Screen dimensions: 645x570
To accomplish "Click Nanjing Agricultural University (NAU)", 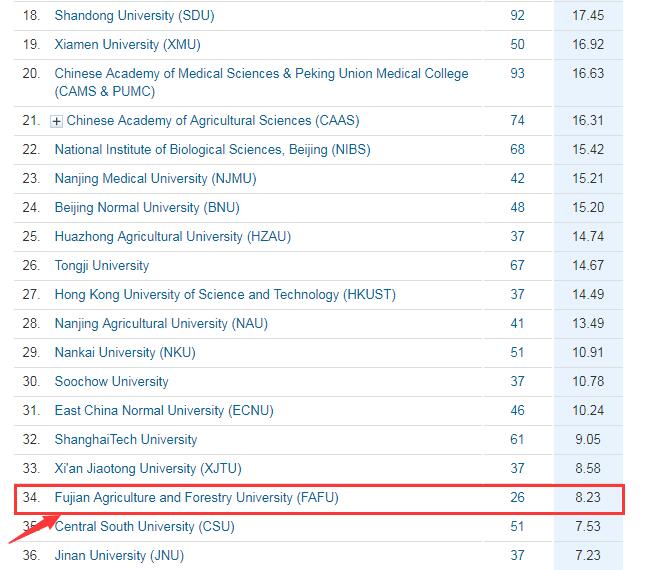I will tap(161, 324).
